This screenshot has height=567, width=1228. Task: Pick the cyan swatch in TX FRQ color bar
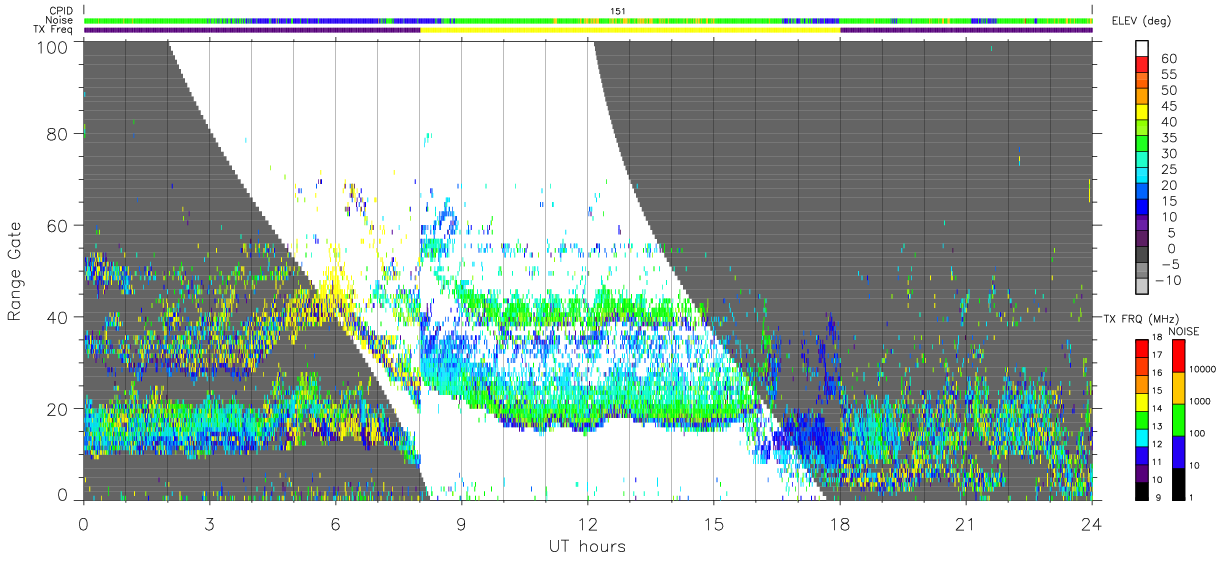click(1141, 437)
